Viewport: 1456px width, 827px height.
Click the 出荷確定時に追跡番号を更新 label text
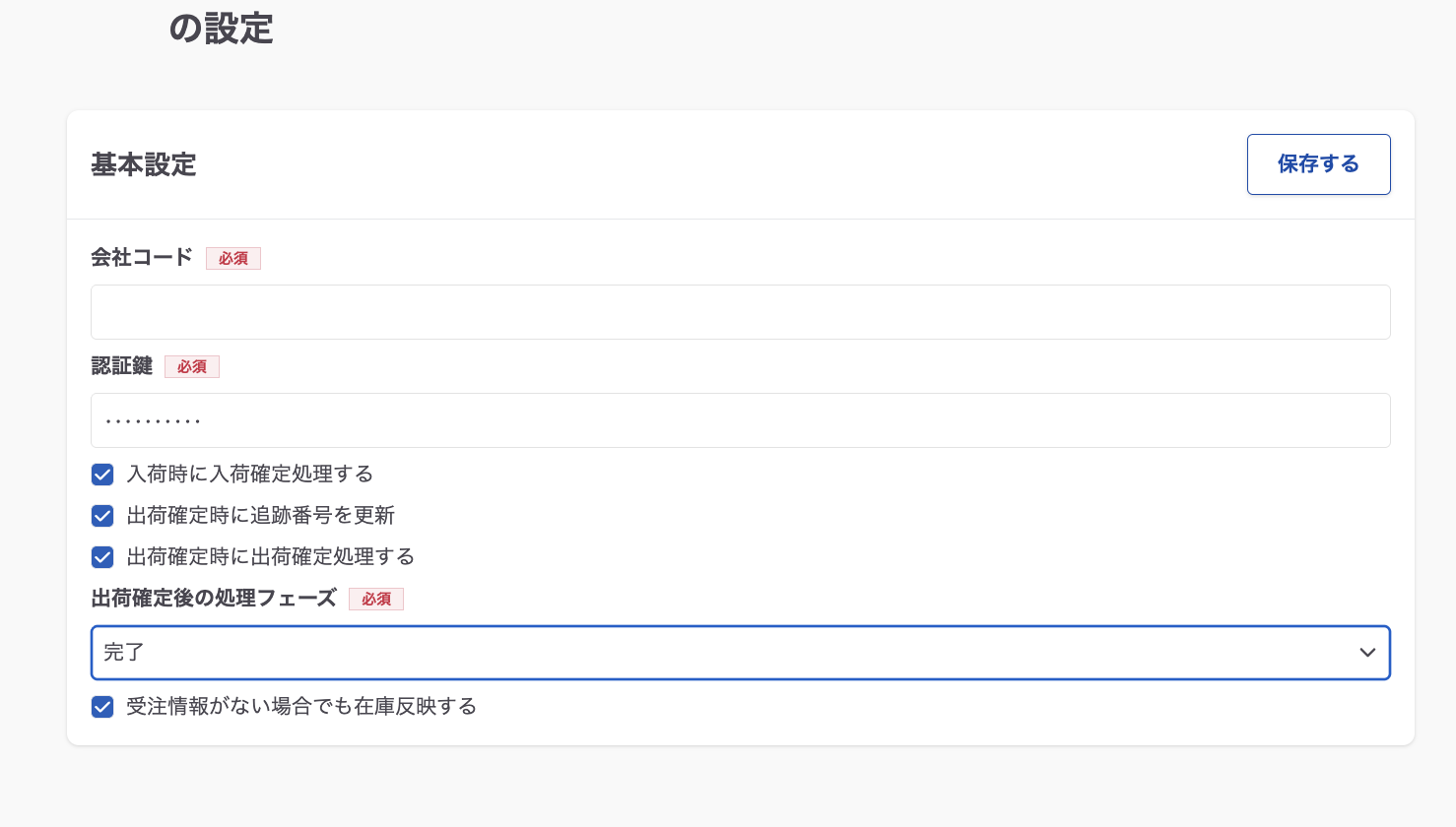(x=261, y=516)
